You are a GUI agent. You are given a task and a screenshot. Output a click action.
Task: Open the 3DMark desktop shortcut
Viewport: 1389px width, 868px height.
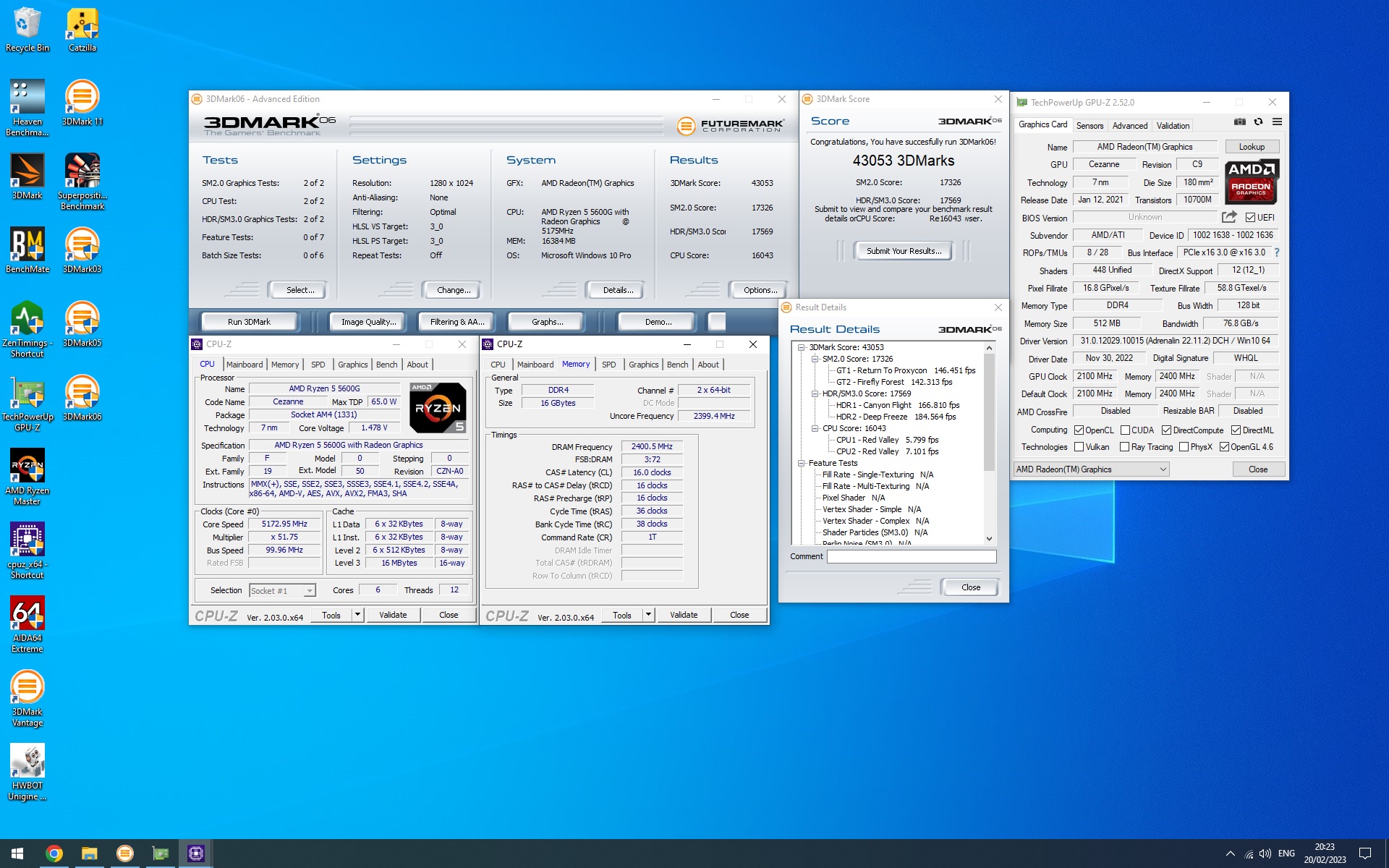pyautogui.click(x=27, y=176)
